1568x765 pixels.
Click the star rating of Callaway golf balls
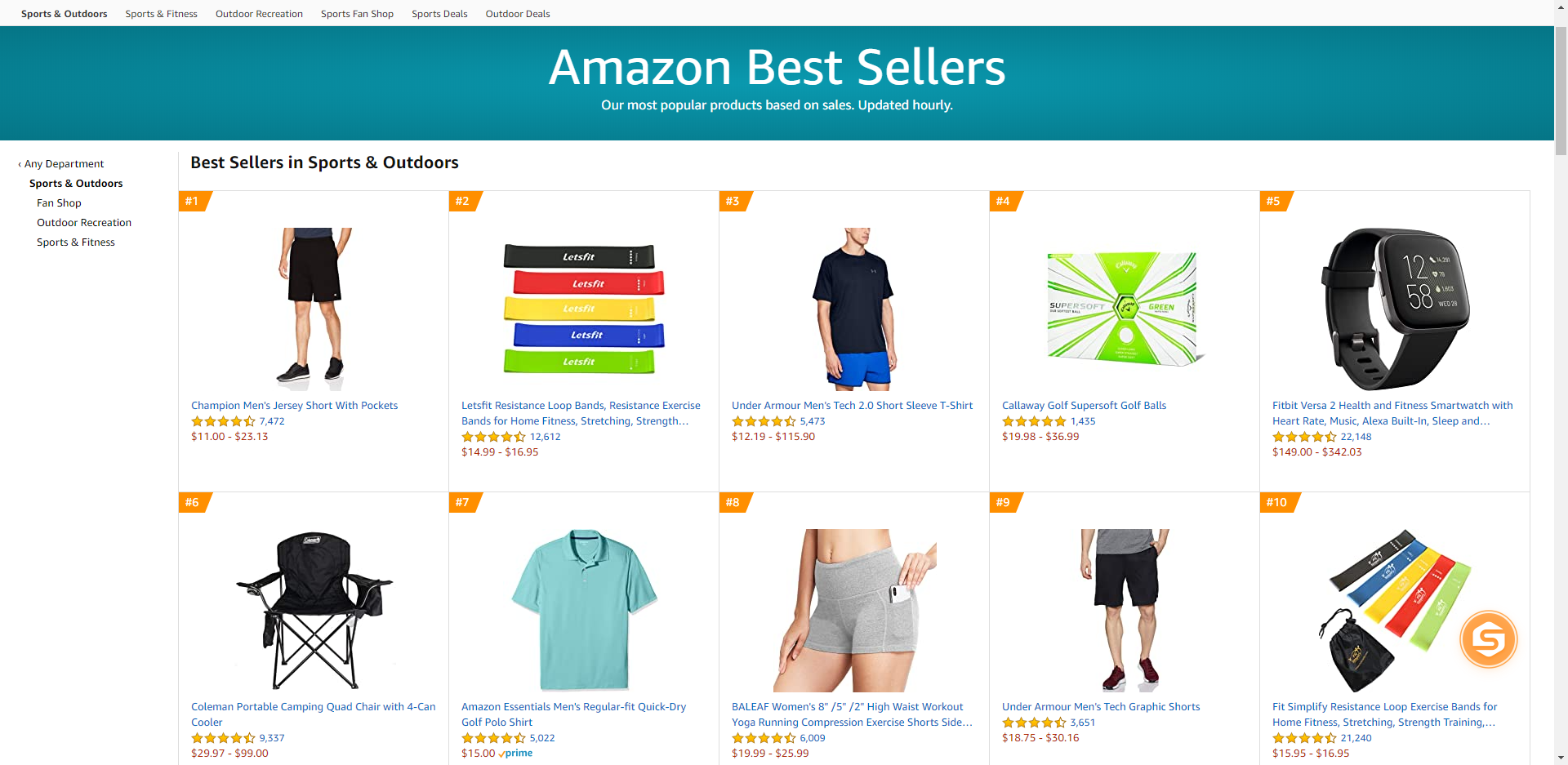tap(1034, 421)
